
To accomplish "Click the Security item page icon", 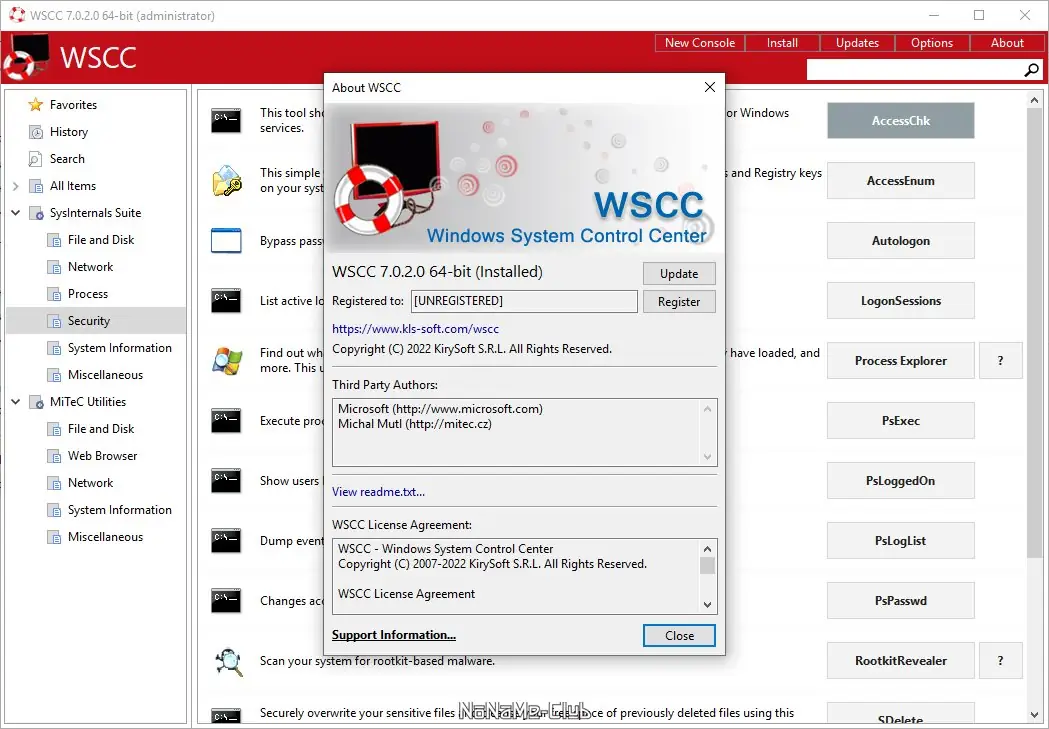I will pos(54,321).
